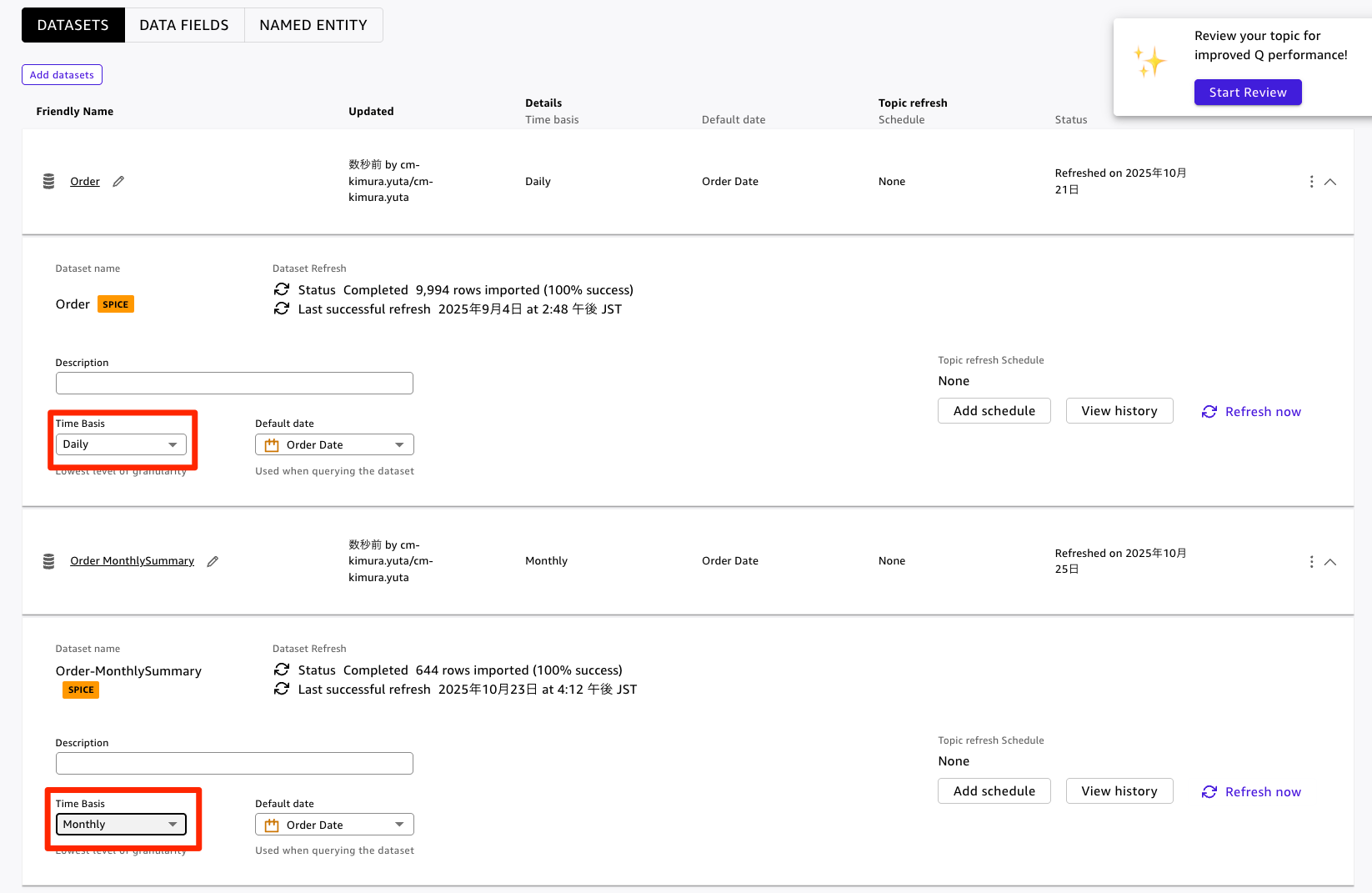Click the Order dataset database icon

pos(48,181)
